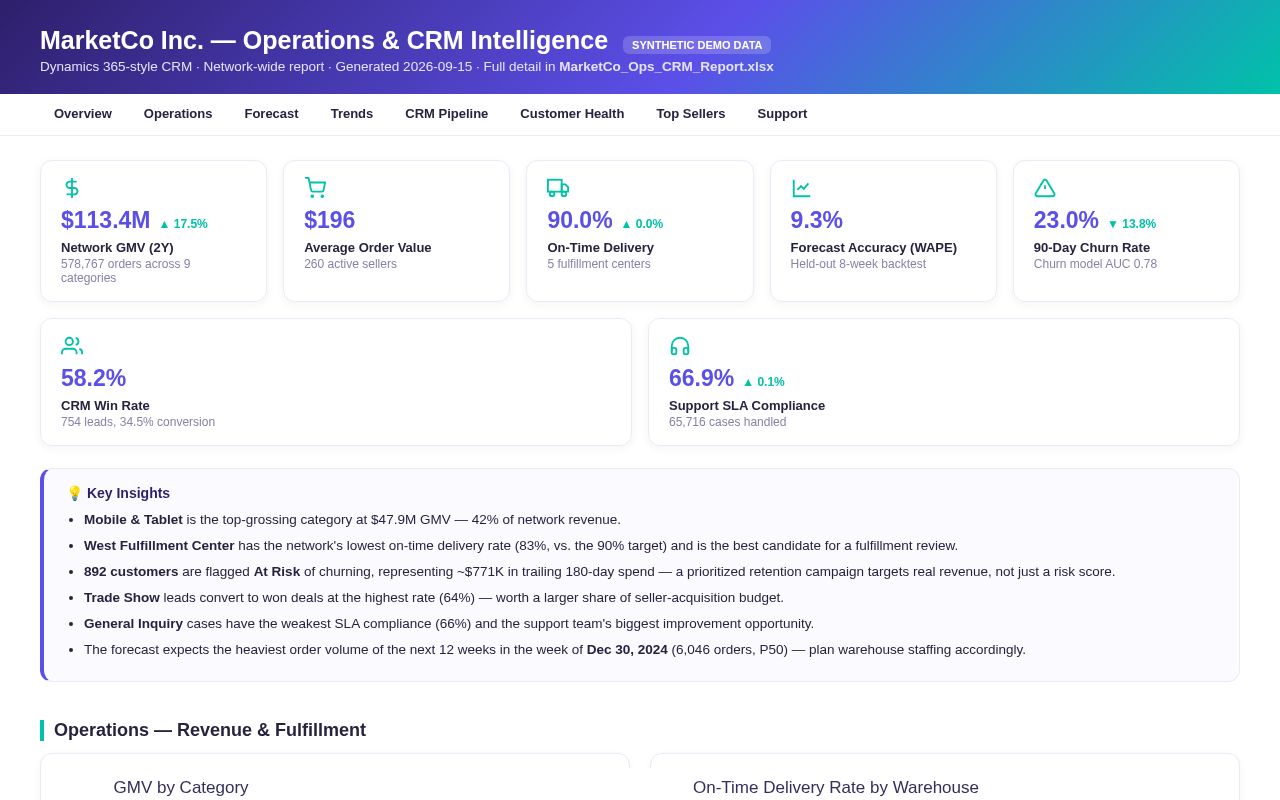Click the headset icon on Support SLA Compliance card
The width and height of the screenshot is (1280, 800).
tap(680, 346)
